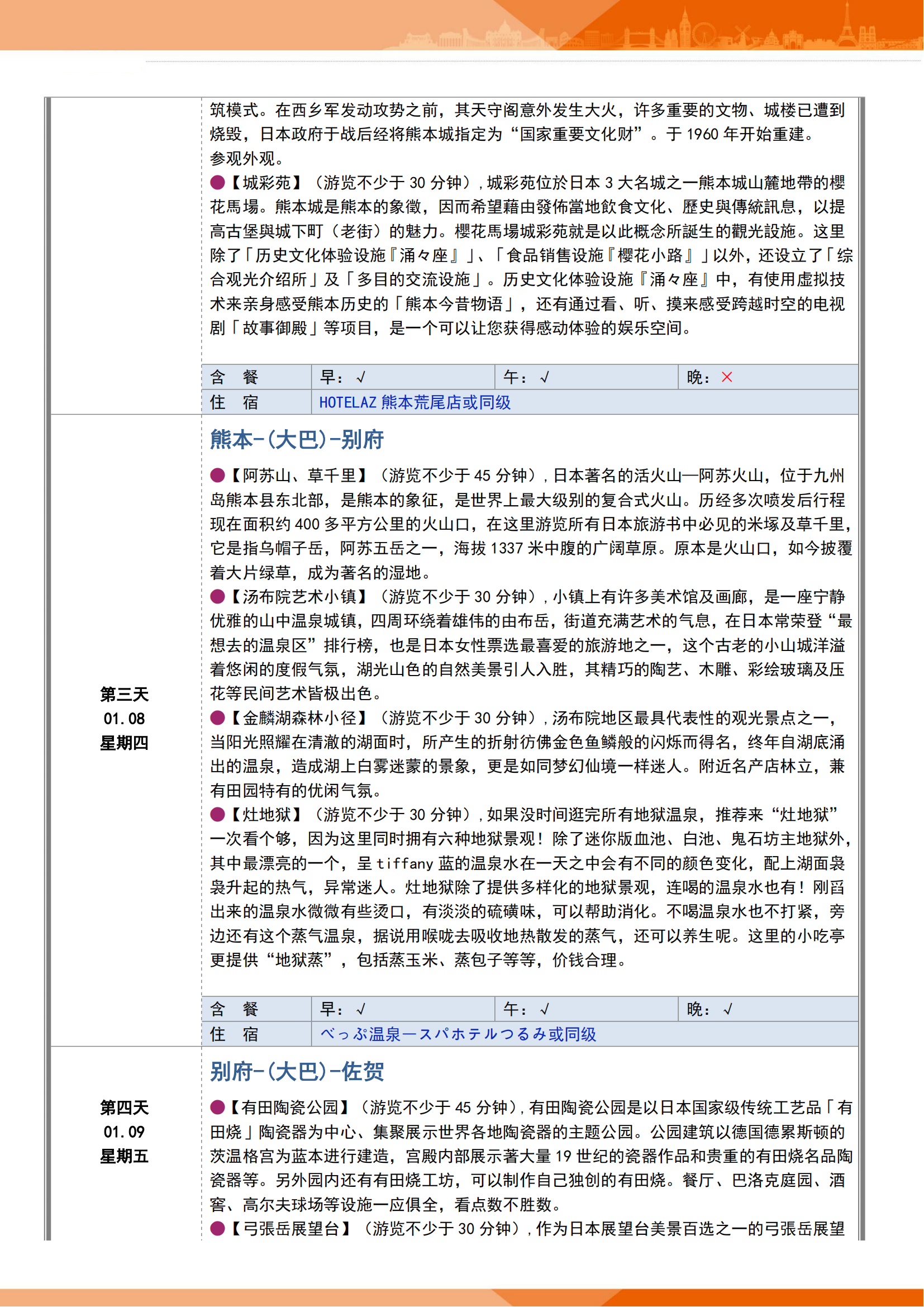Open the HOTELAZ 熊本荒尾店或同级 hotel link
Image resolution: width=924 pixels, height=1307 pixels.
(414, 402)
